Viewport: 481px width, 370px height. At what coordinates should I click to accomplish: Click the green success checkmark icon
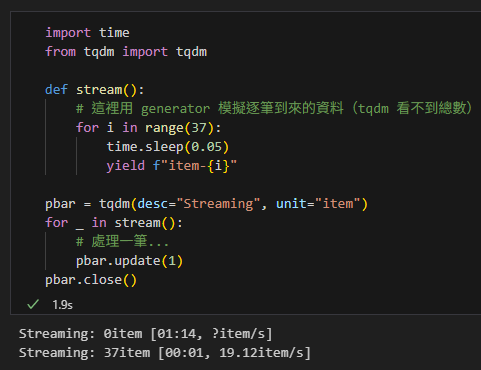(x=33, y=304)
